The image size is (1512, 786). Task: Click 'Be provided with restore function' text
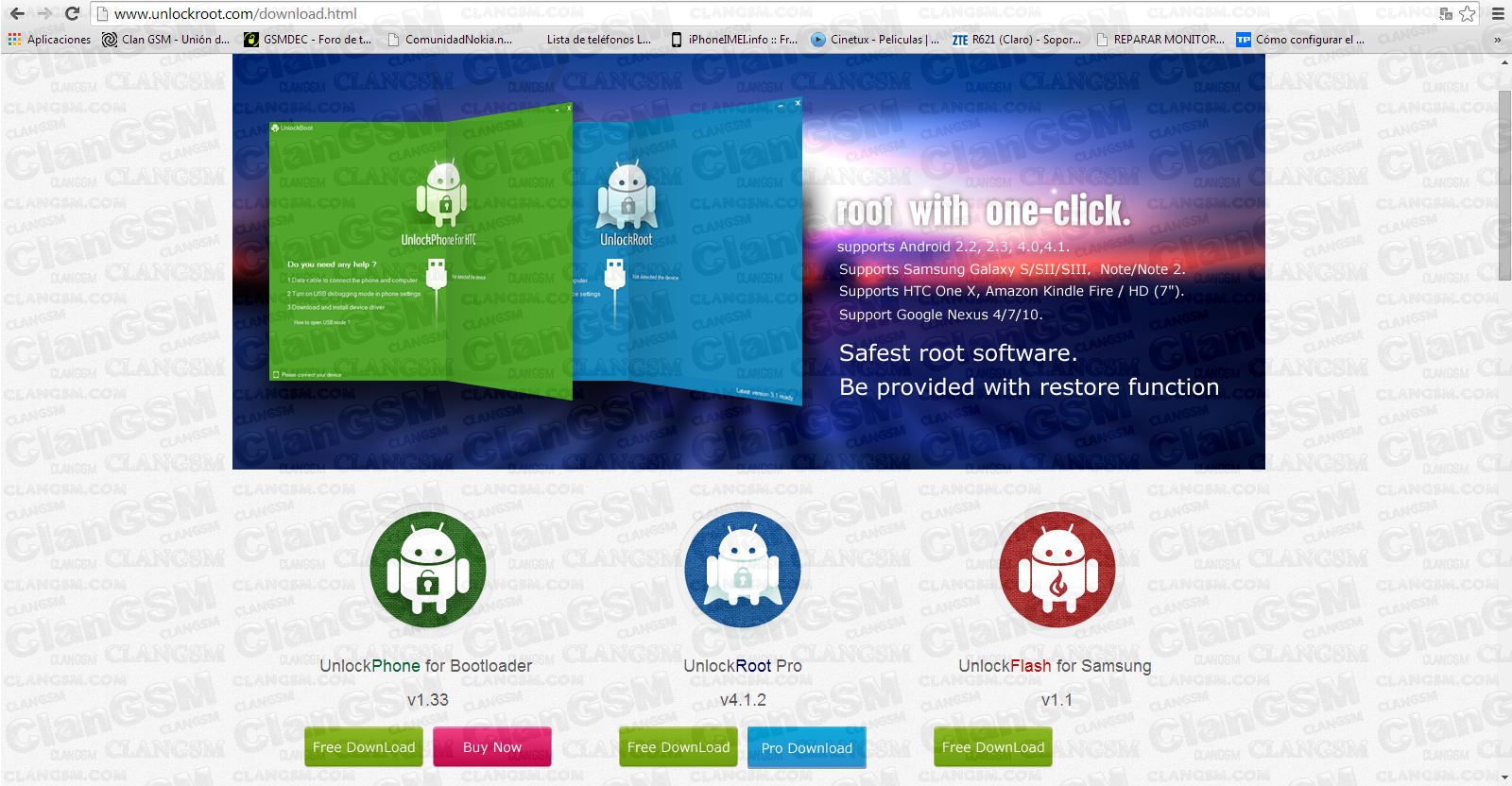click(x=1029, y=387)
